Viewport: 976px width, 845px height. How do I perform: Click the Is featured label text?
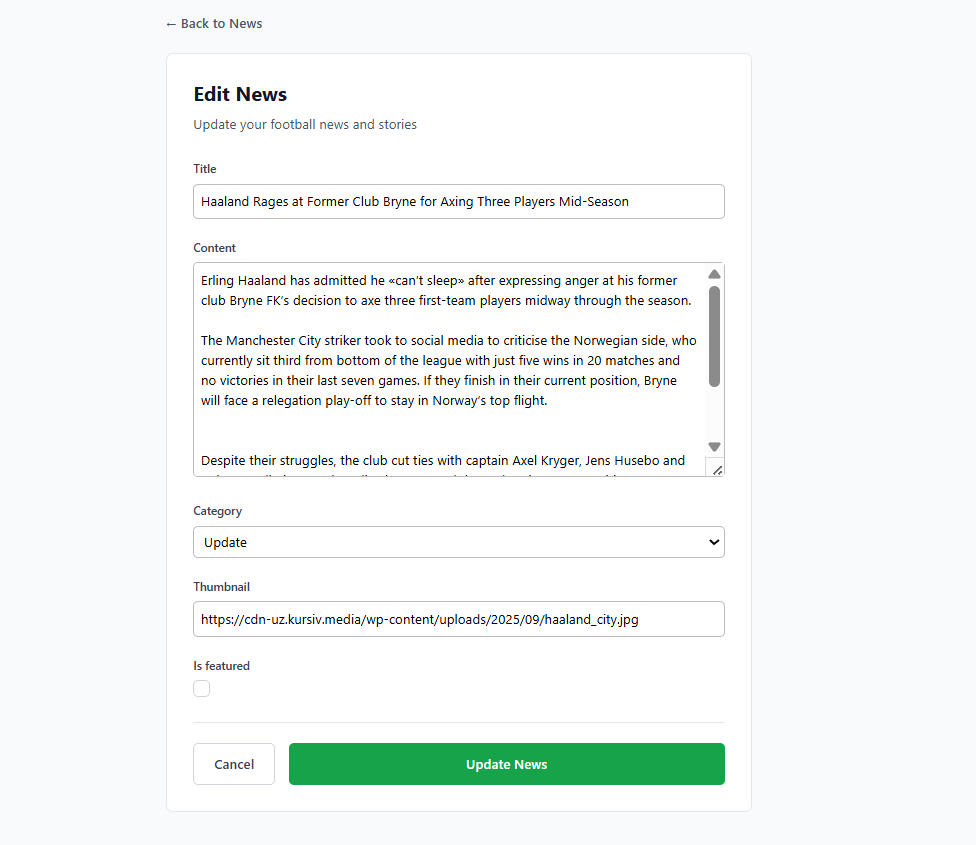click(221, 666)
